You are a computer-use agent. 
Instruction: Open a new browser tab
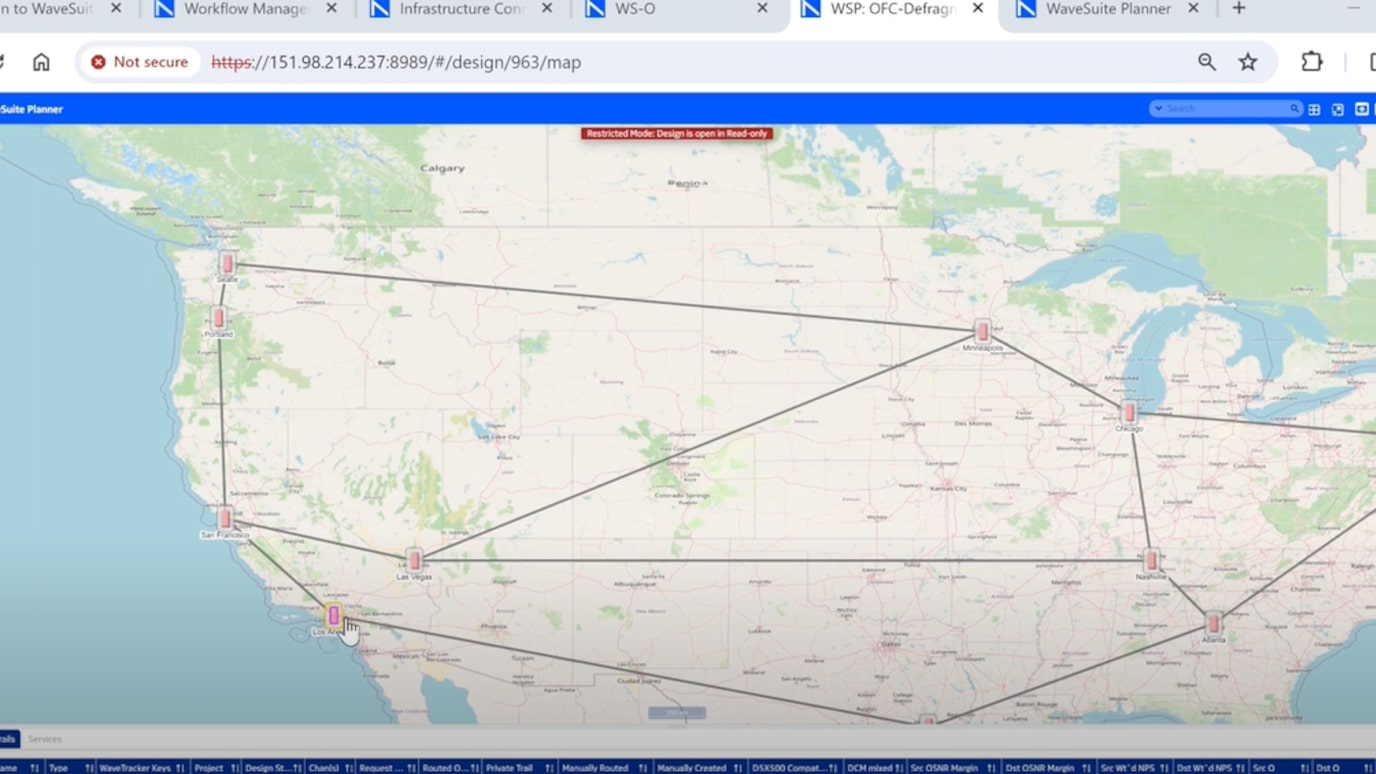[x=1239, y=9]
